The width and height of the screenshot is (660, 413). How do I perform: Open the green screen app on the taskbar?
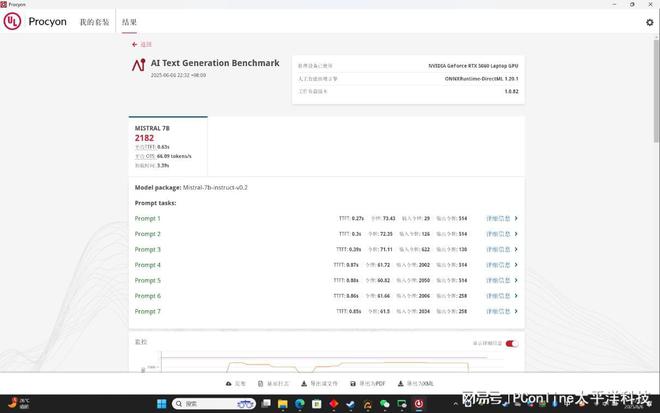click(402, 404)
